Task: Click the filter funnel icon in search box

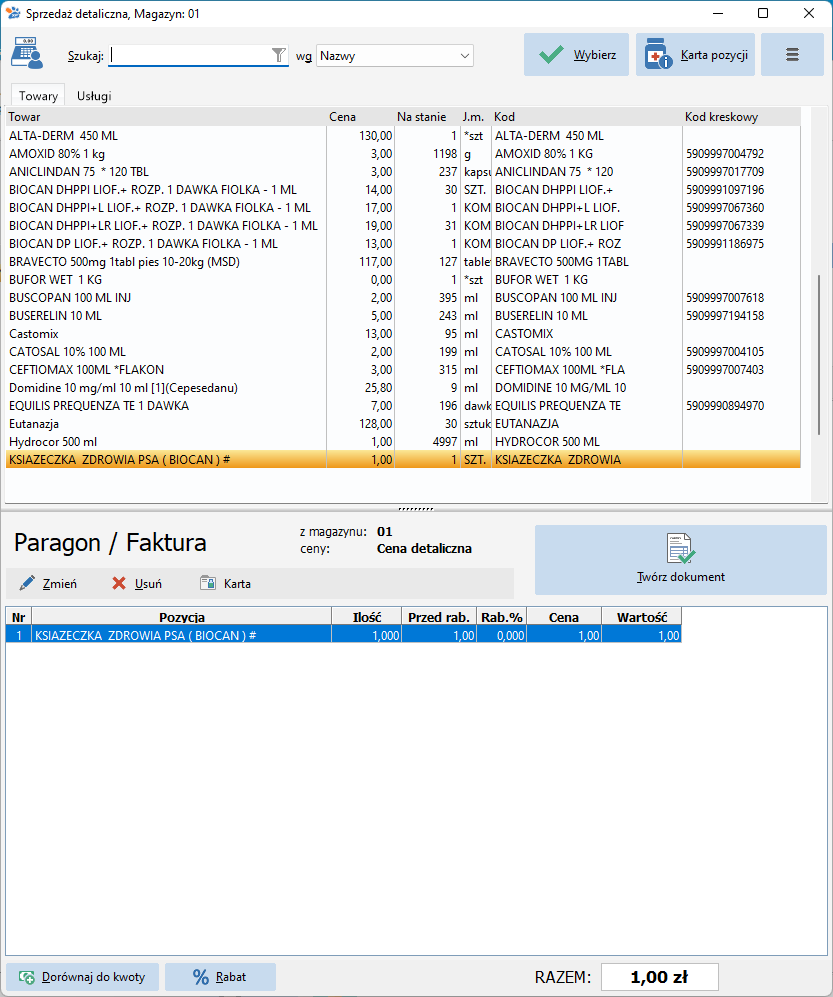Action: click(279, 55)
